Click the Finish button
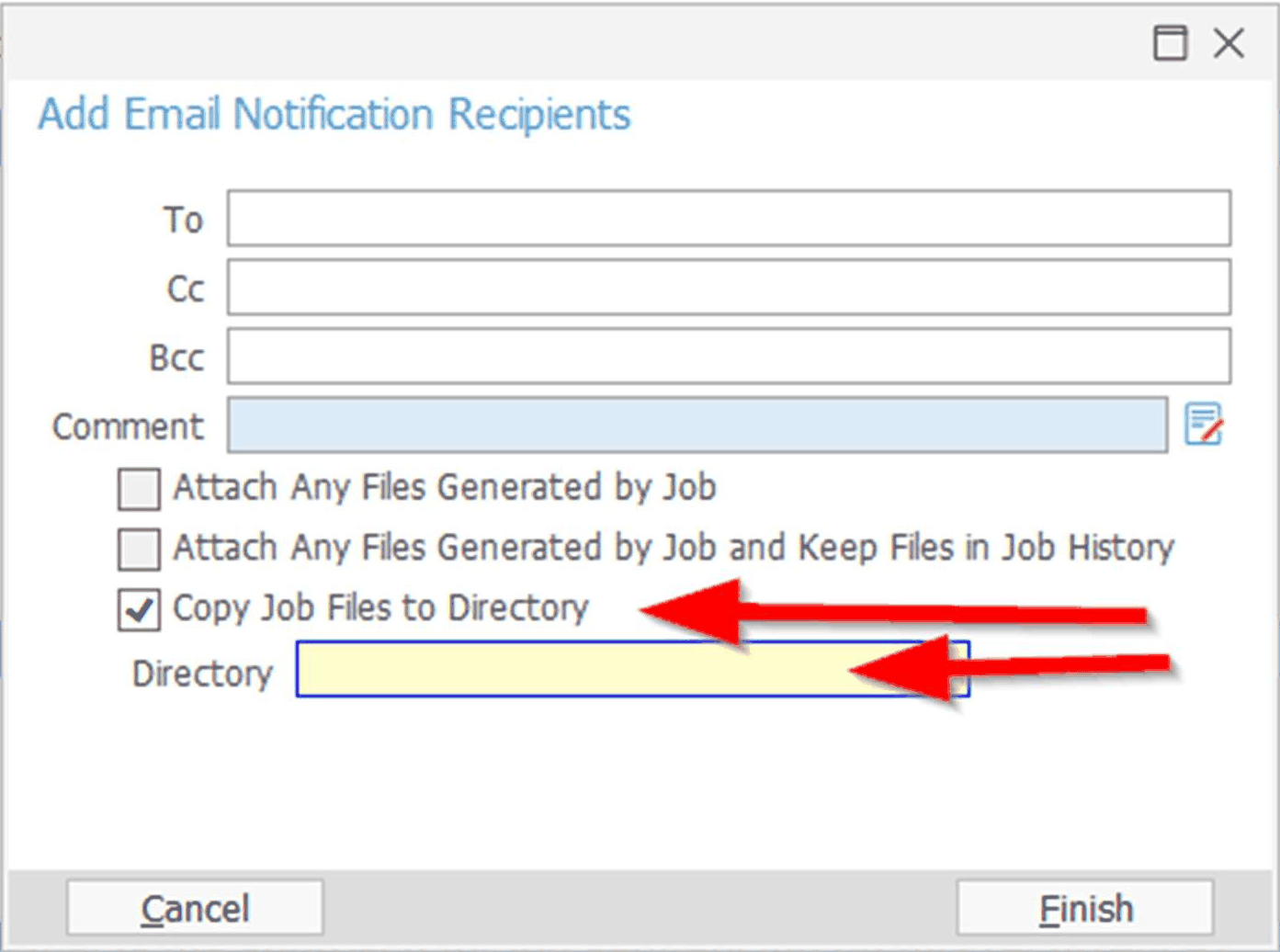Screen dimensions: 1280x952 pyautogui.click(x=1085, y=908)
